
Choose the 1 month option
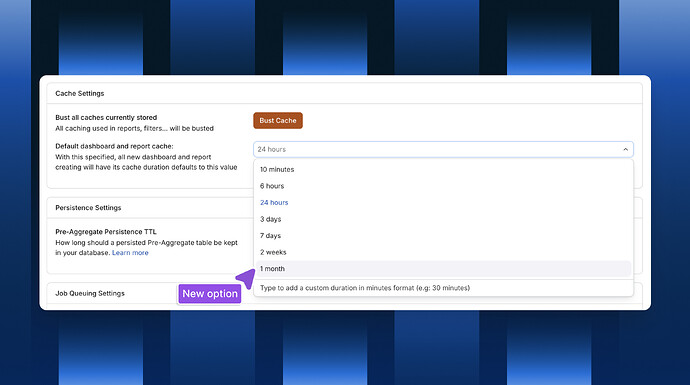[x=443, y=269]
